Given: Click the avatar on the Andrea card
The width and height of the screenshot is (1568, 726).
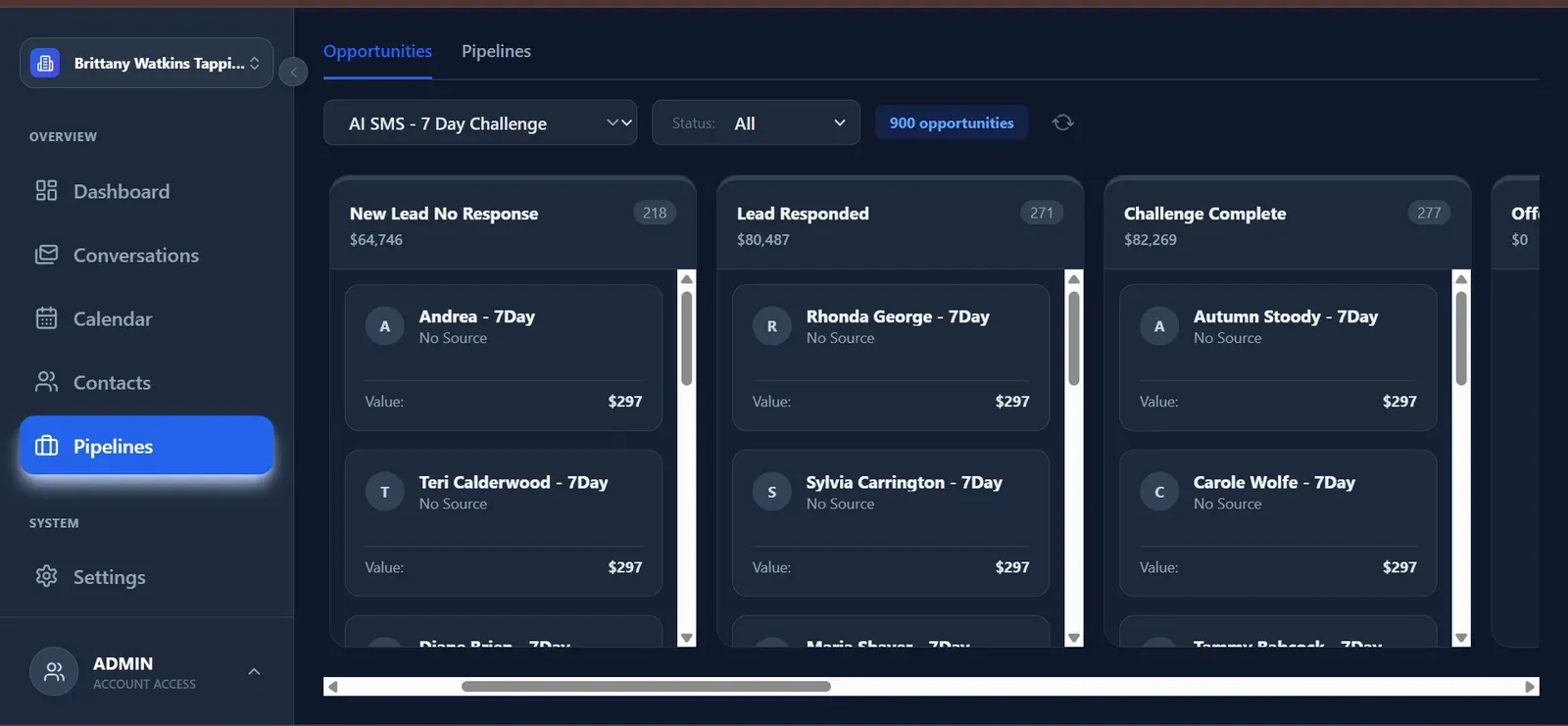Looking at the screenshot, I should tap(384, 326).
